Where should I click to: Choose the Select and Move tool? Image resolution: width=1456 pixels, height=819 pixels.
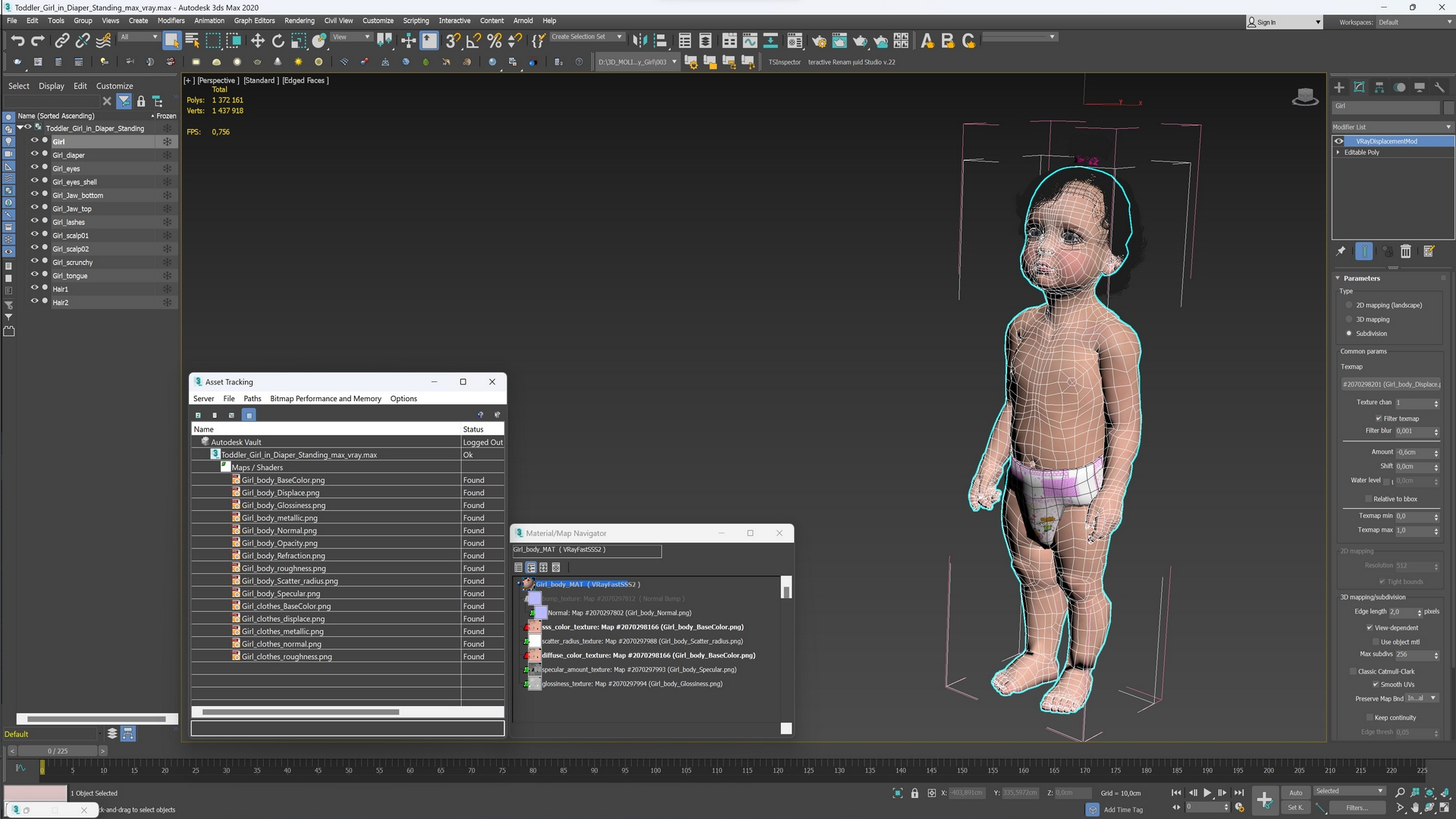(x=258, y=40)
